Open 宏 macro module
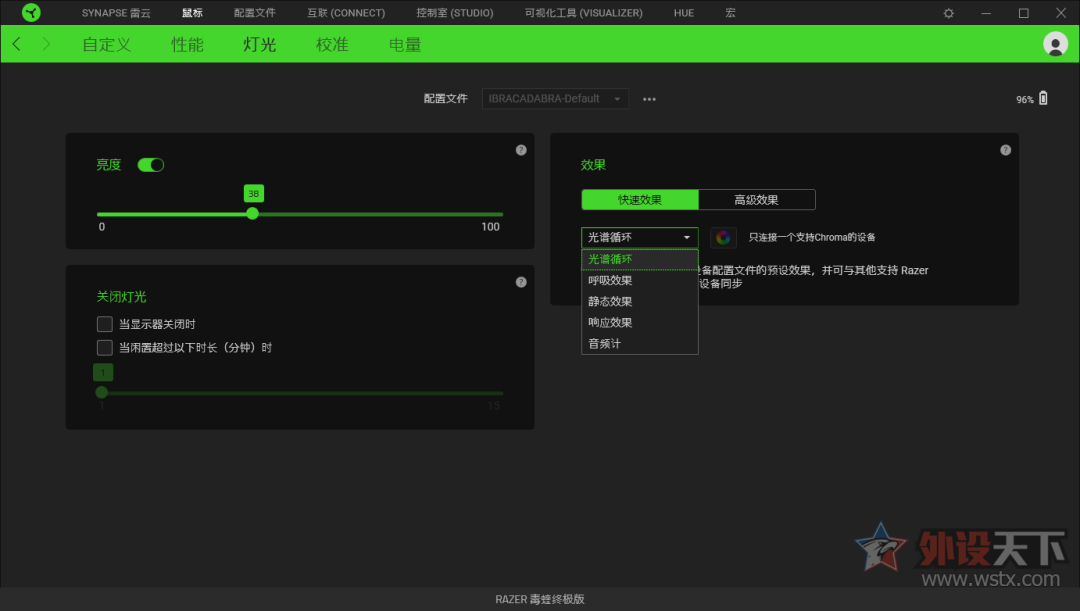 [x=730, y=13]
